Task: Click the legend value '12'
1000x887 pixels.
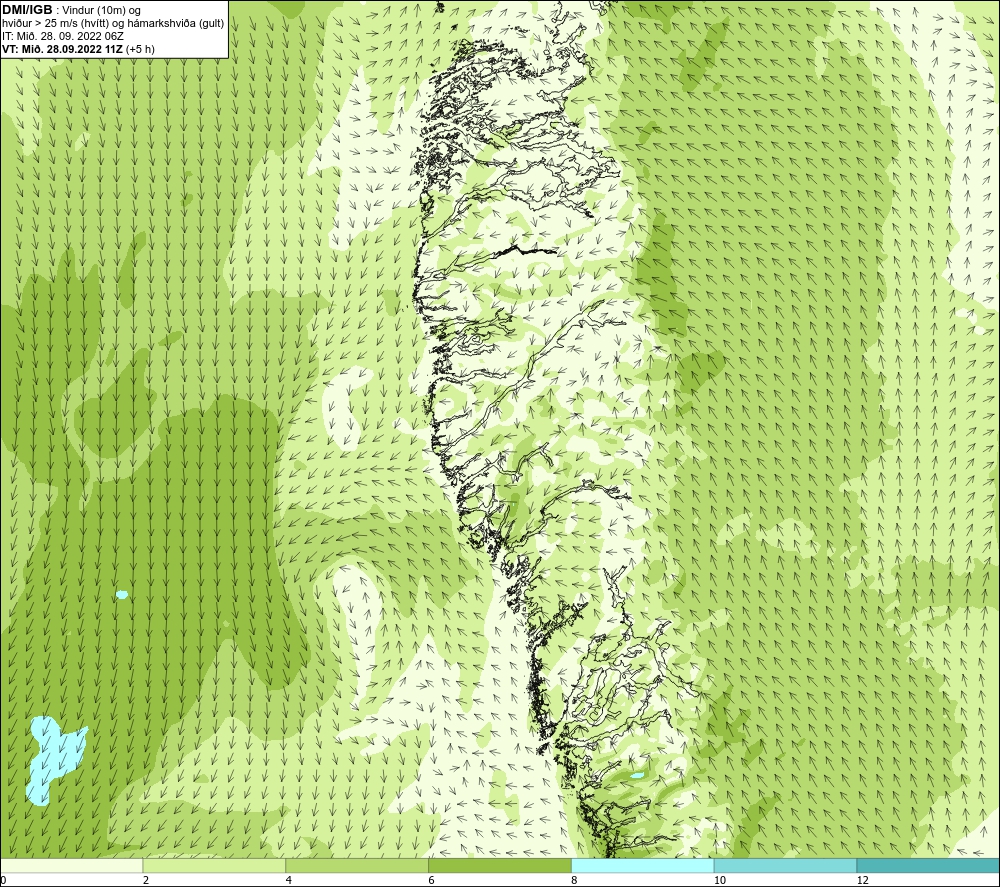Action: [862, 881]
